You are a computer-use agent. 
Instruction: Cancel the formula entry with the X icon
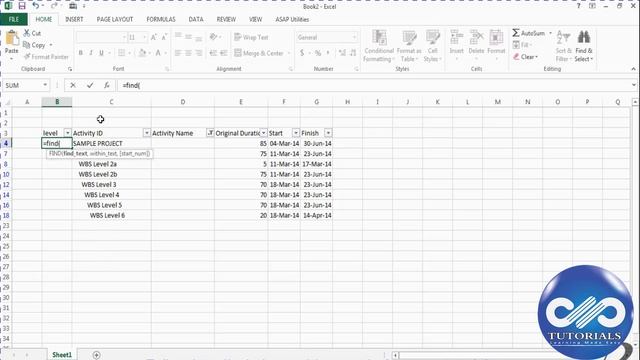pos(73,85)
